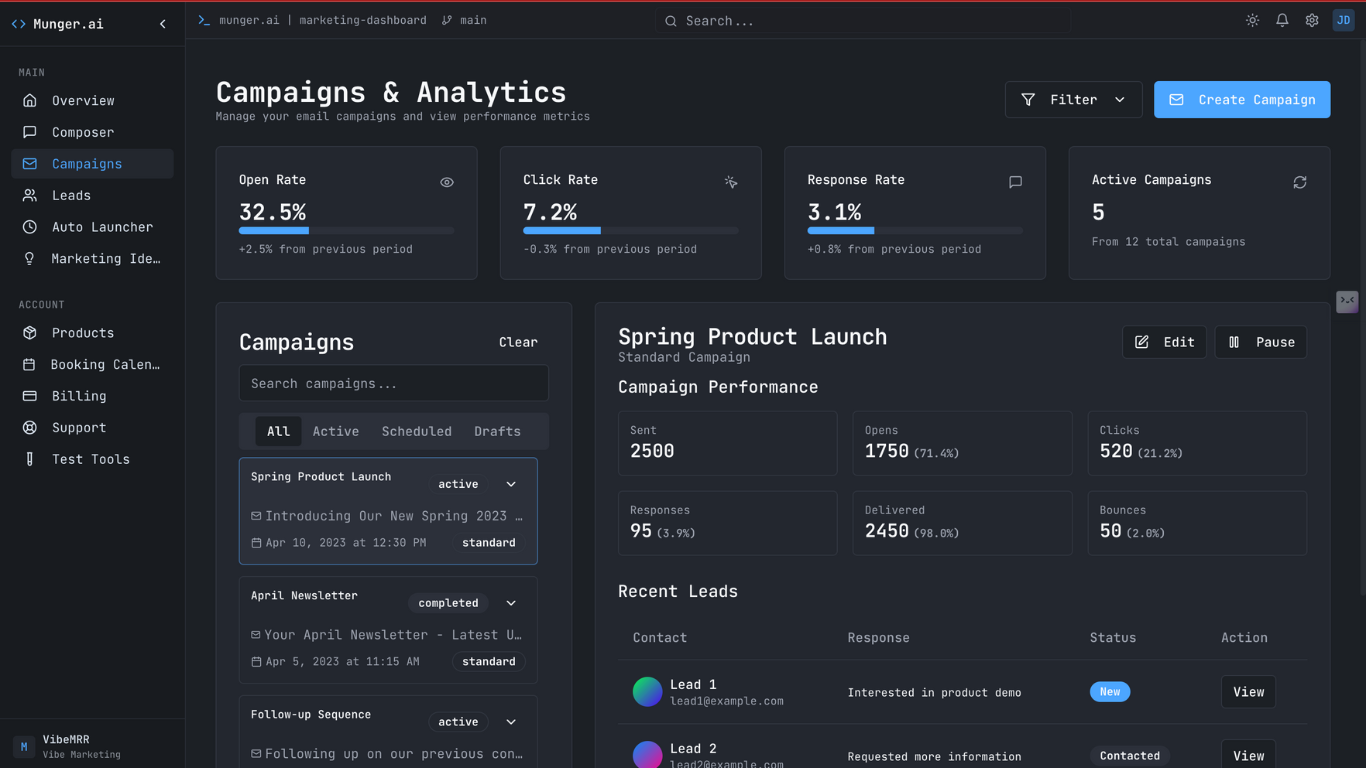The width and height of the screenshot is (1366, 768).
Task: Click the eye icon on Open Rate card
Action: coord(447,182)
